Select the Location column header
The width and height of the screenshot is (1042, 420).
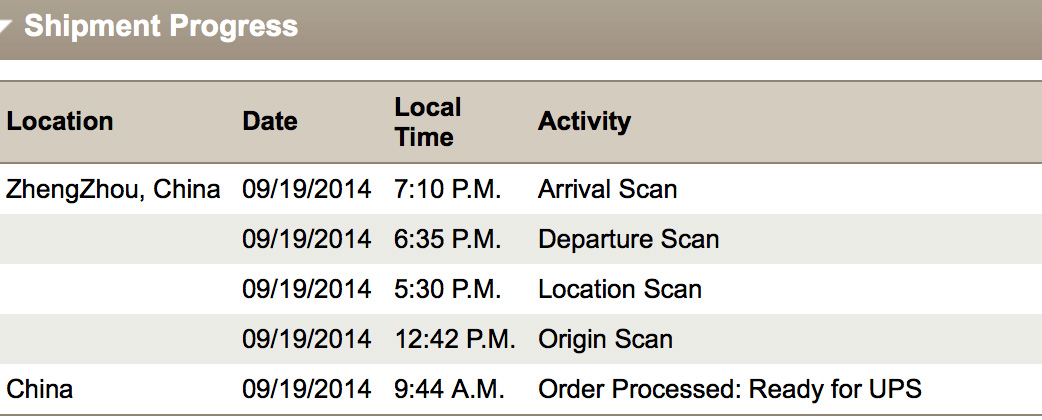coord(60,122)
